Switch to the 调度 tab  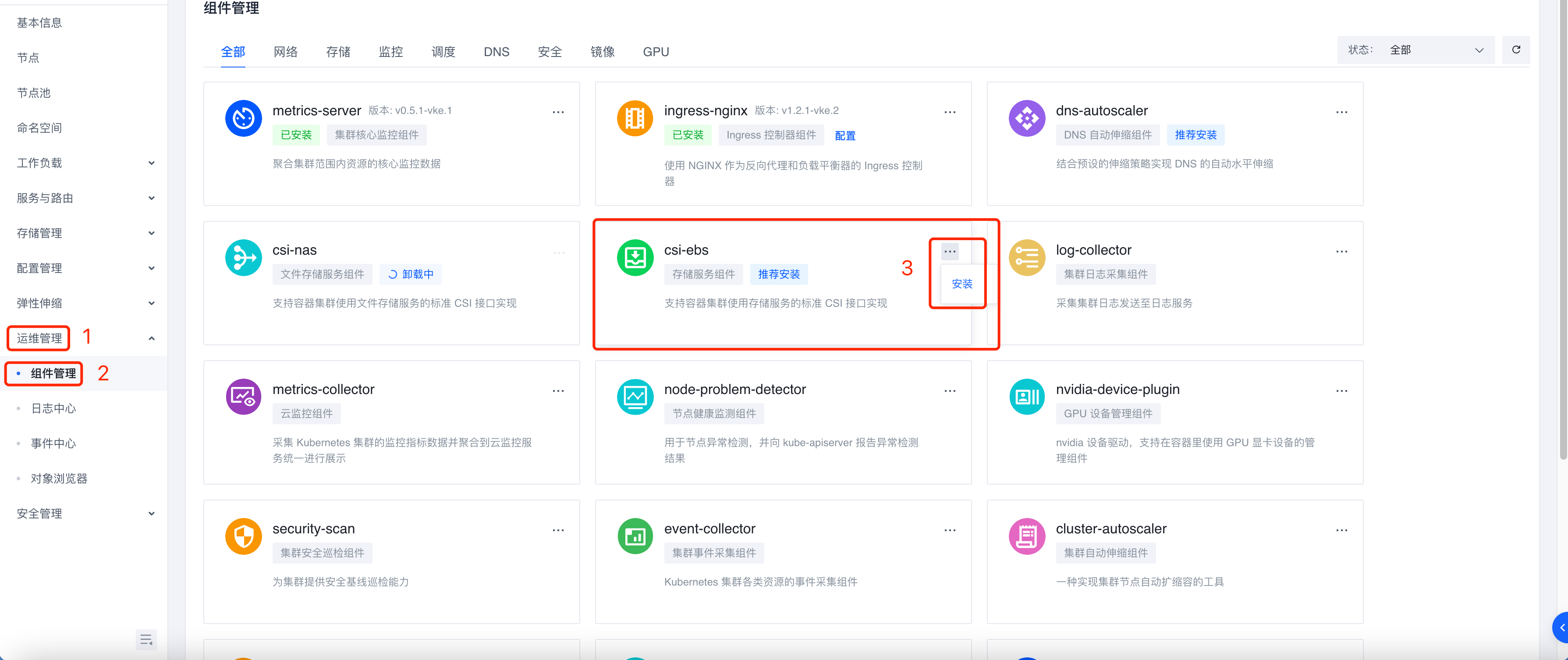click(443, 52)
